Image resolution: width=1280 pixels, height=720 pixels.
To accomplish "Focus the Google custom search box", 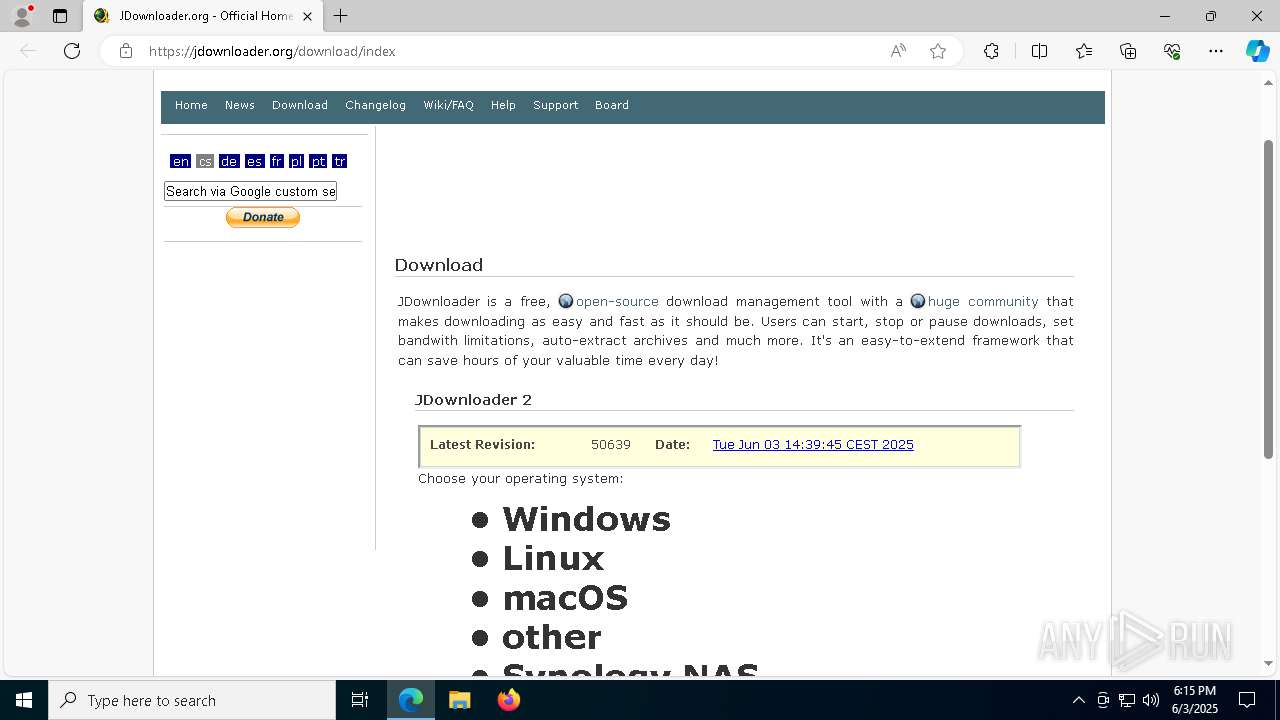I will (x=250, y=191).
